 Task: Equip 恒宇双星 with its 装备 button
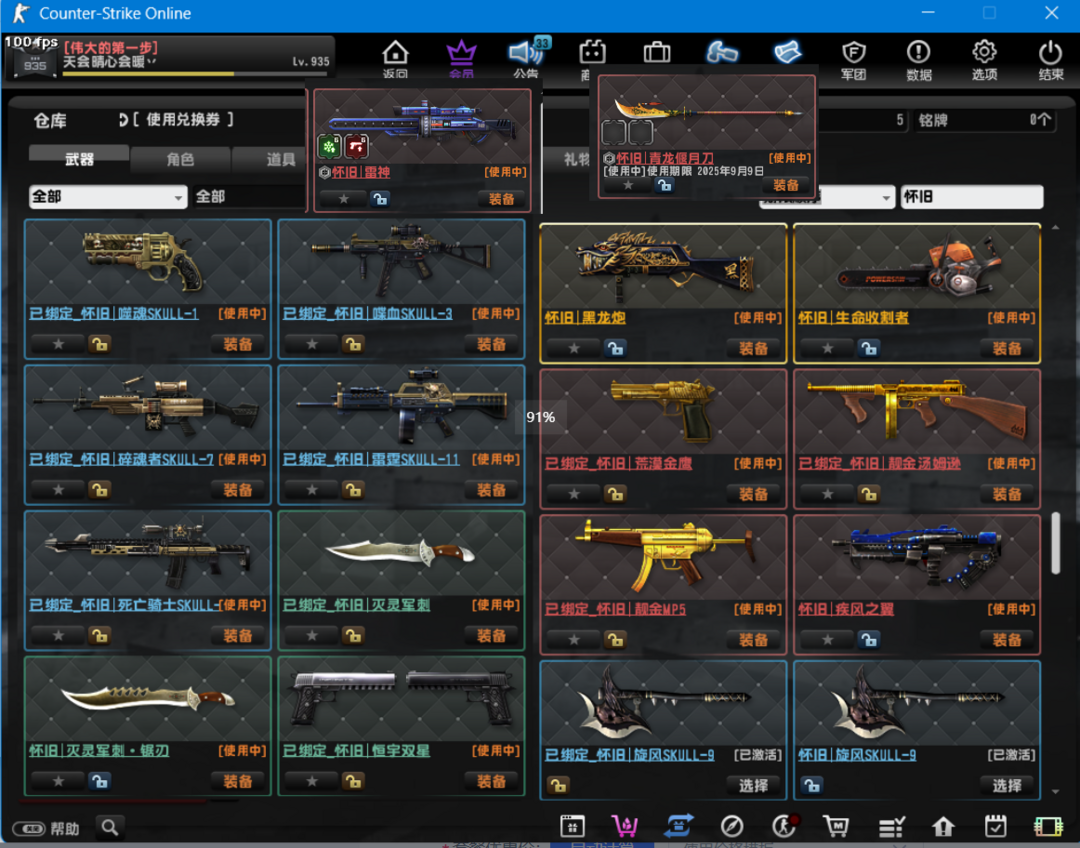tap(491, 780)
